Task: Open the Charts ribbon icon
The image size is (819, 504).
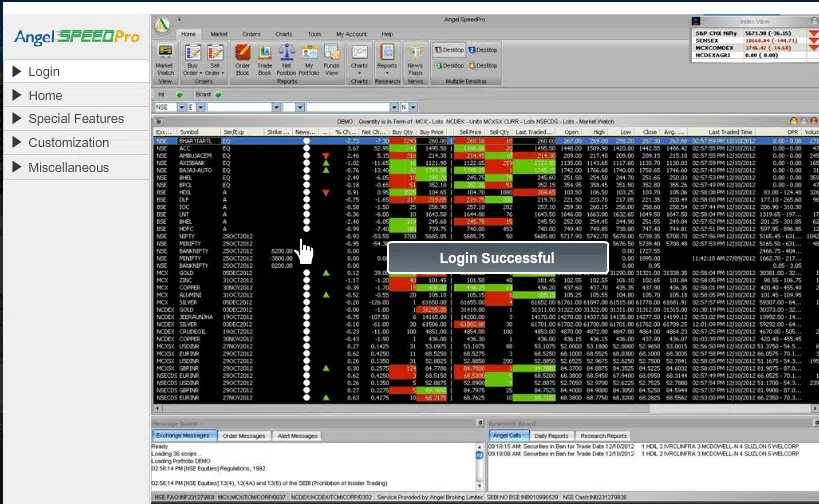Action: click(x=359, y=58)
